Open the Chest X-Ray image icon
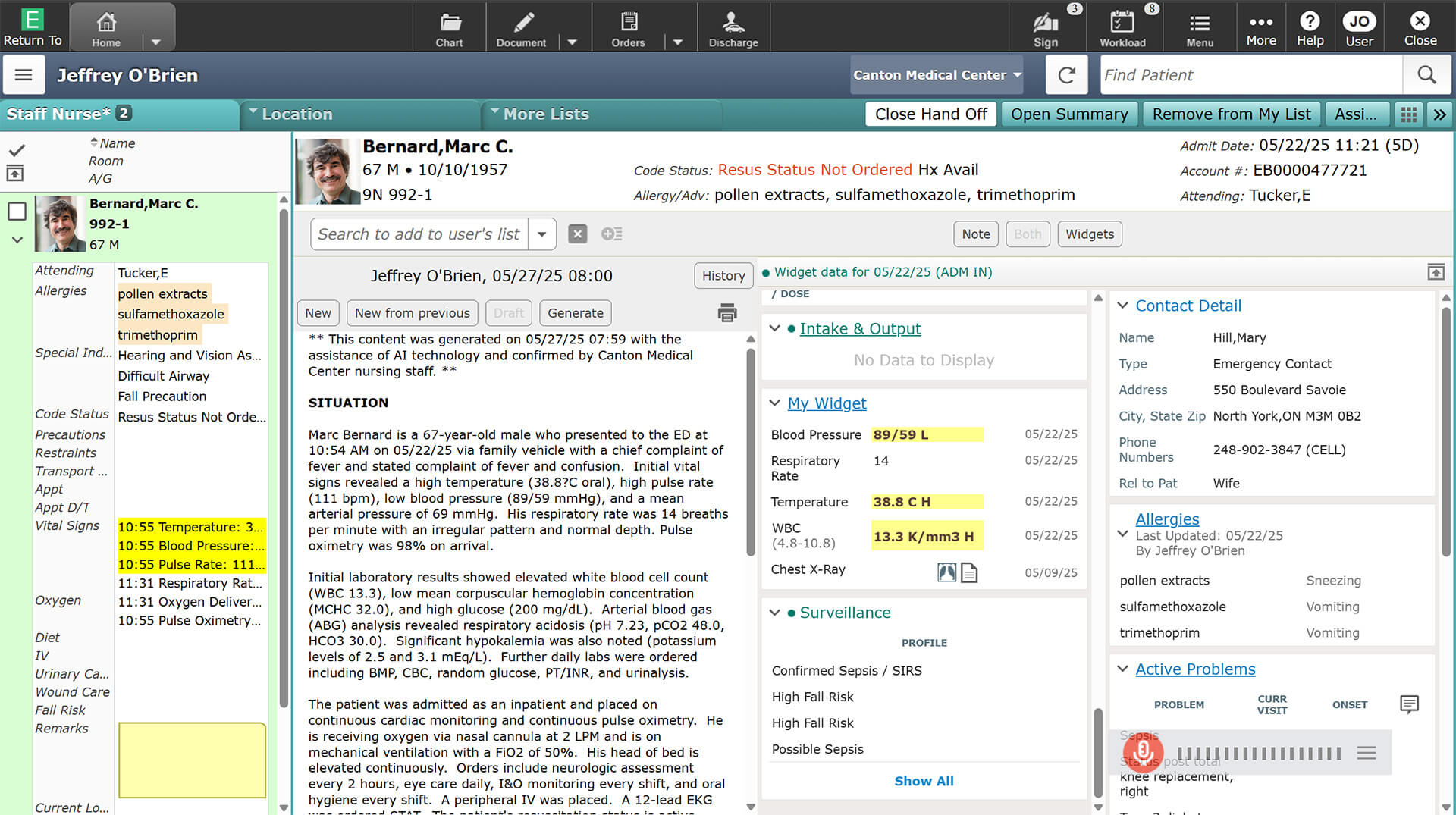This screenshot has width=1456, height=815. point(946,572)
